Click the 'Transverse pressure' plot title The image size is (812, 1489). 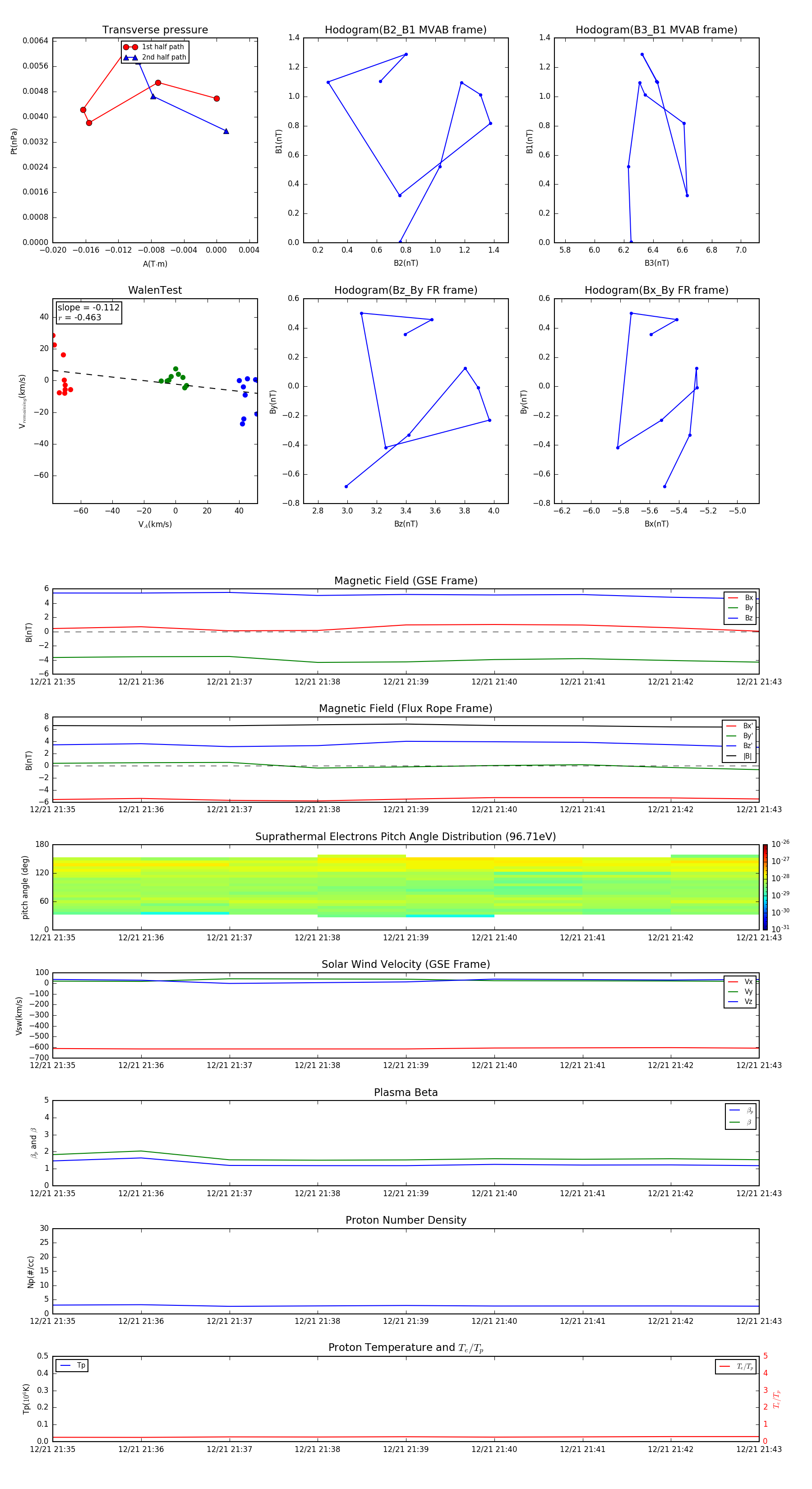155,30
